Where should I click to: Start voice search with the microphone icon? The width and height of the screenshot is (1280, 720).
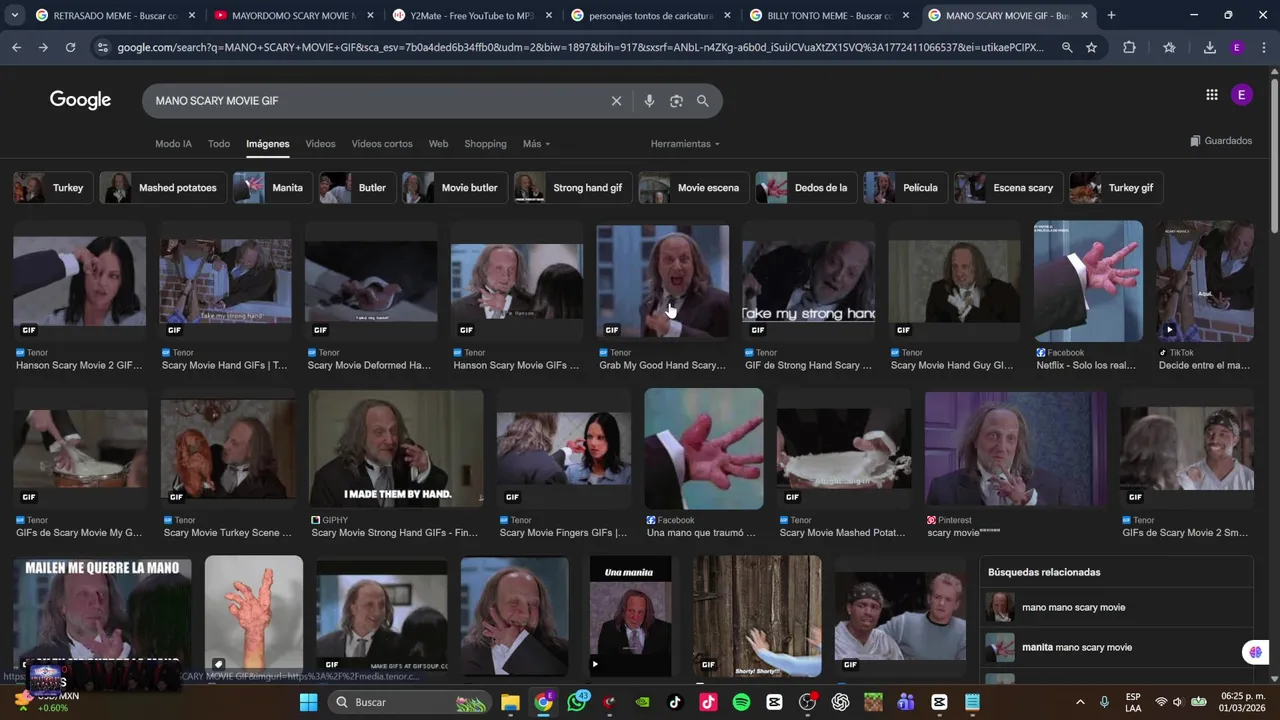click(x=649, y=101)
